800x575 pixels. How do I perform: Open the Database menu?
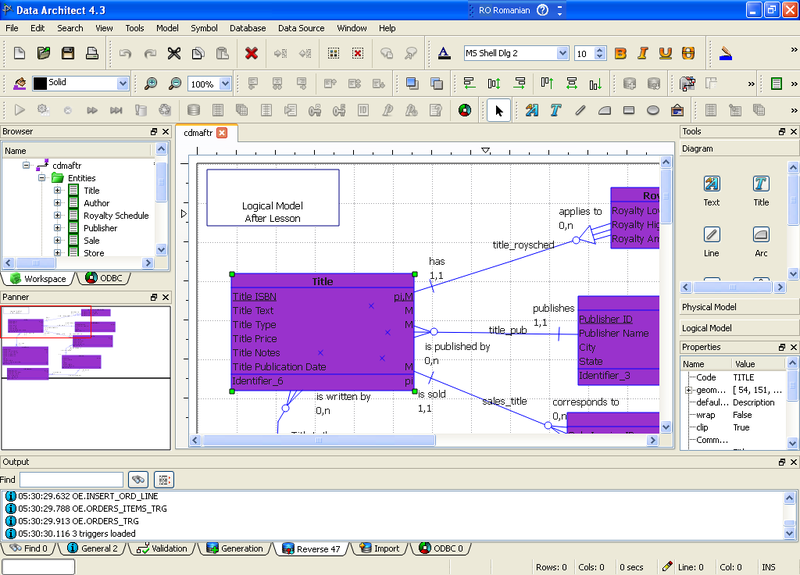point(247,28)
